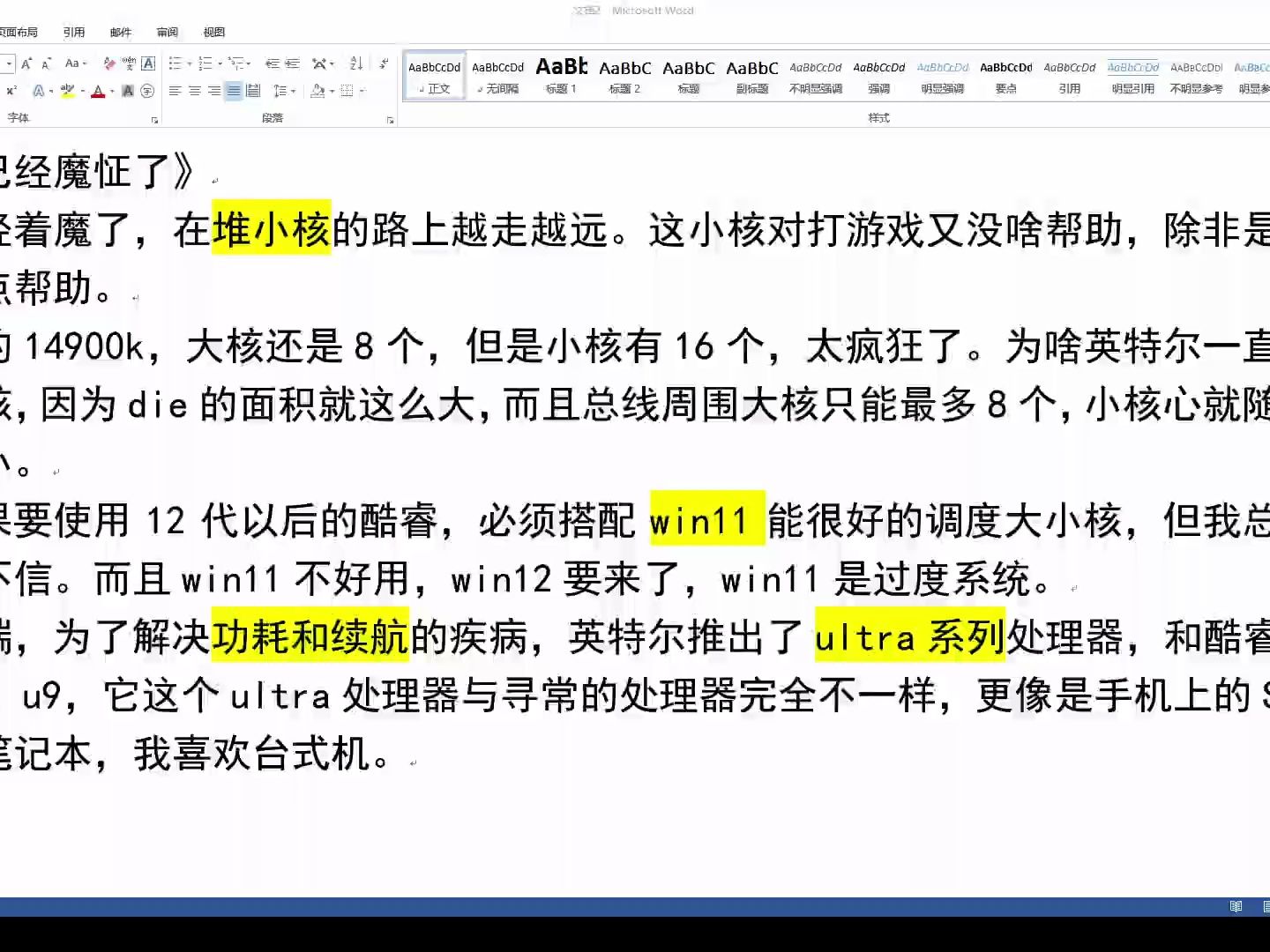The width and height of the screenshot is (1270, 952).
Task: Apply the 明显强调 style
Action: click(943, 76)
